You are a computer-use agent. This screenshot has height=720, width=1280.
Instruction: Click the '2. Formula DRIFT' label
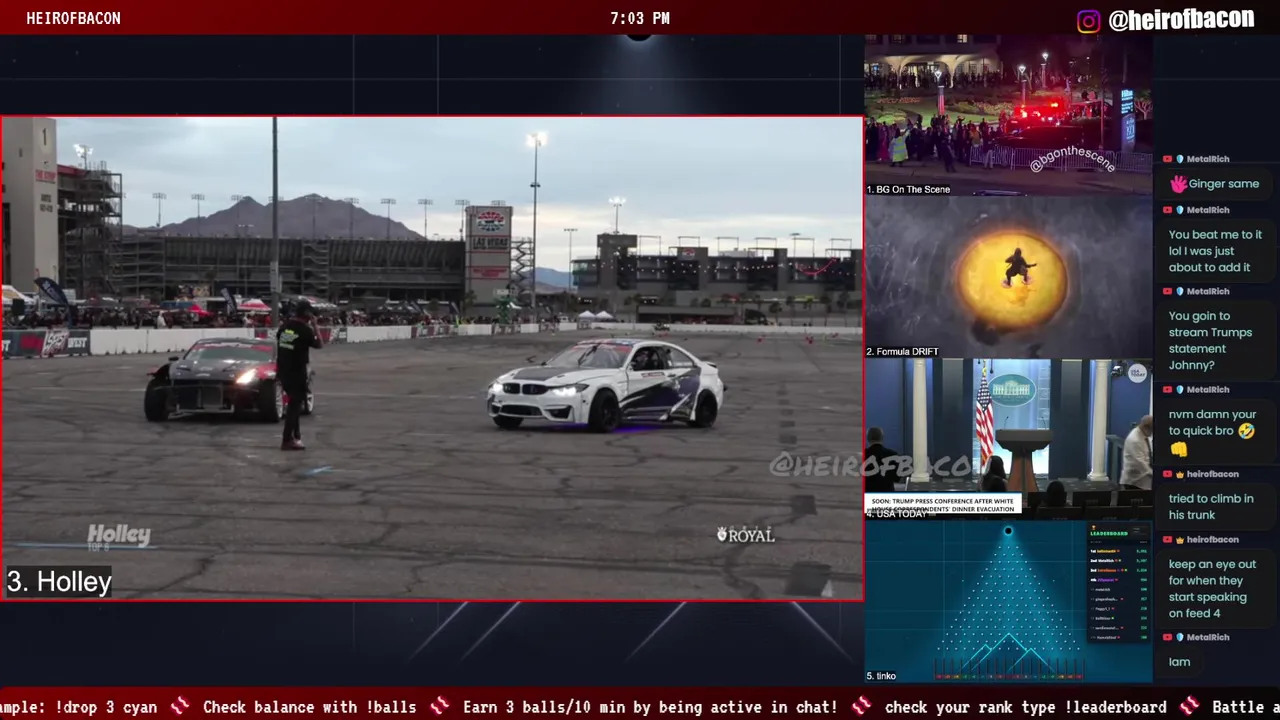[x=902, y=352]
